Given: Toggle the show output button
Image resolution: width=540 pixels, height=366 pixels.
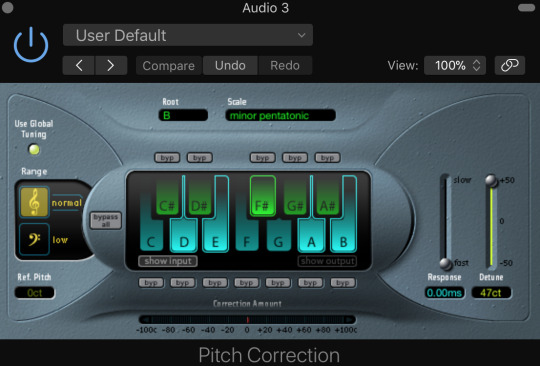Looking at the screenshot, I should tap(327, 261).
